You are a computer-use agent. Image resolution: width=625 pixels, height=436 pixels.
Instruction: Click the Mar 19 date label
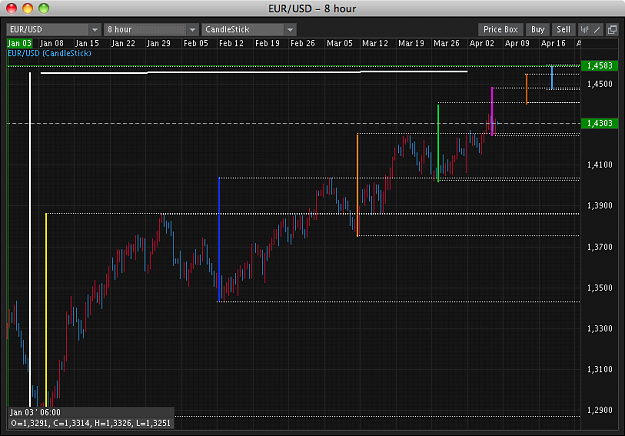(x=411, y=43)
